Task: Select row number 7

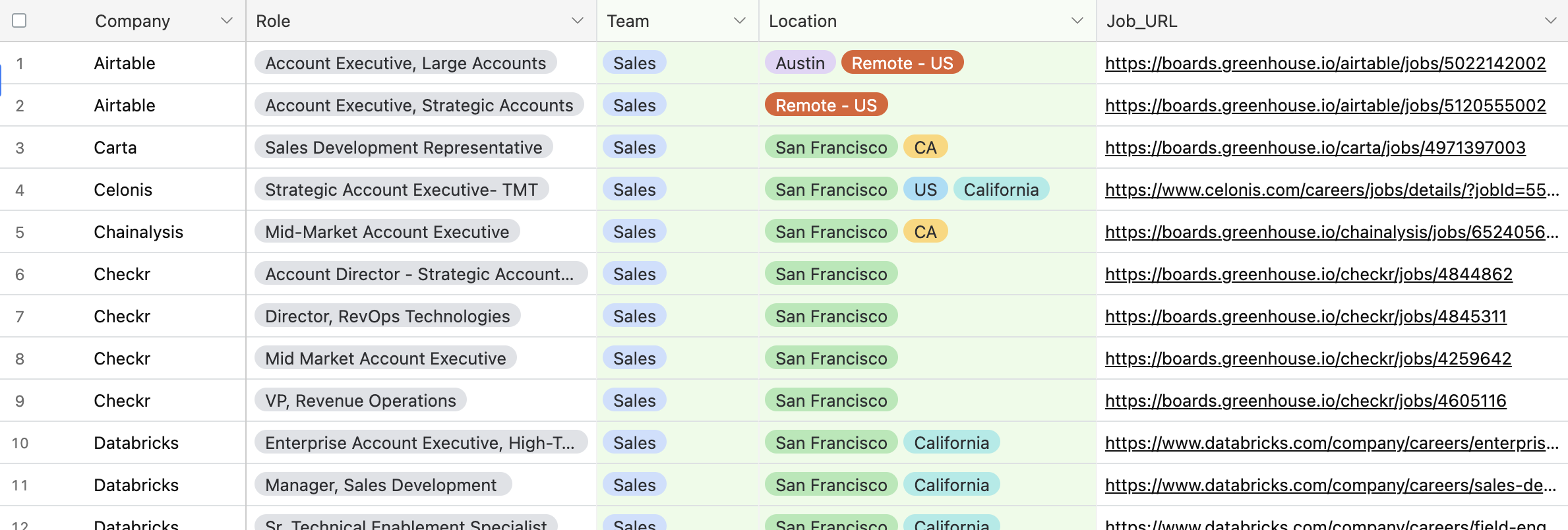Action: pos(20,316)
